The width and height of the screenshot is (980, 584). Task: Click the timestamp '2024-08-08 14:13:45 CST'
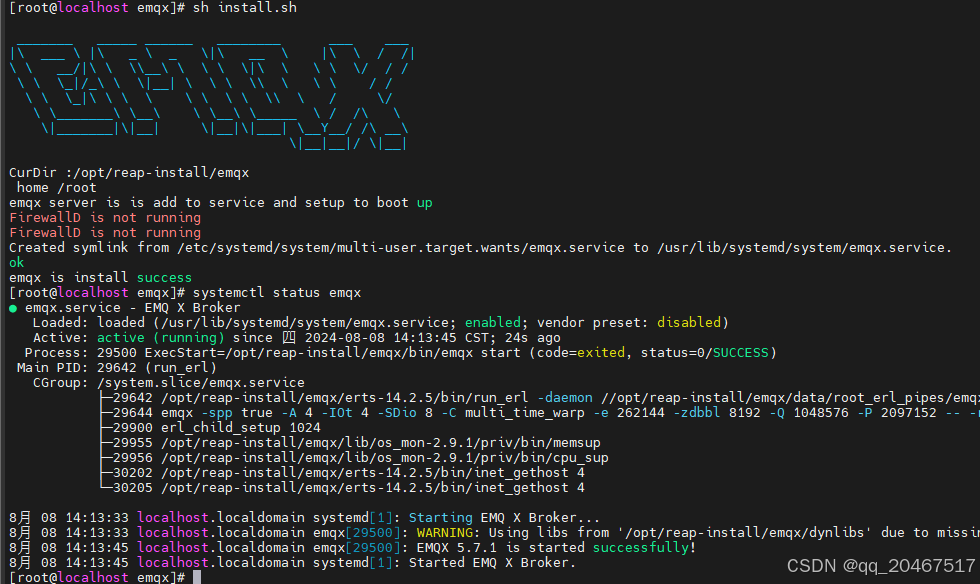pyautogui.click(x=400, y=338)
